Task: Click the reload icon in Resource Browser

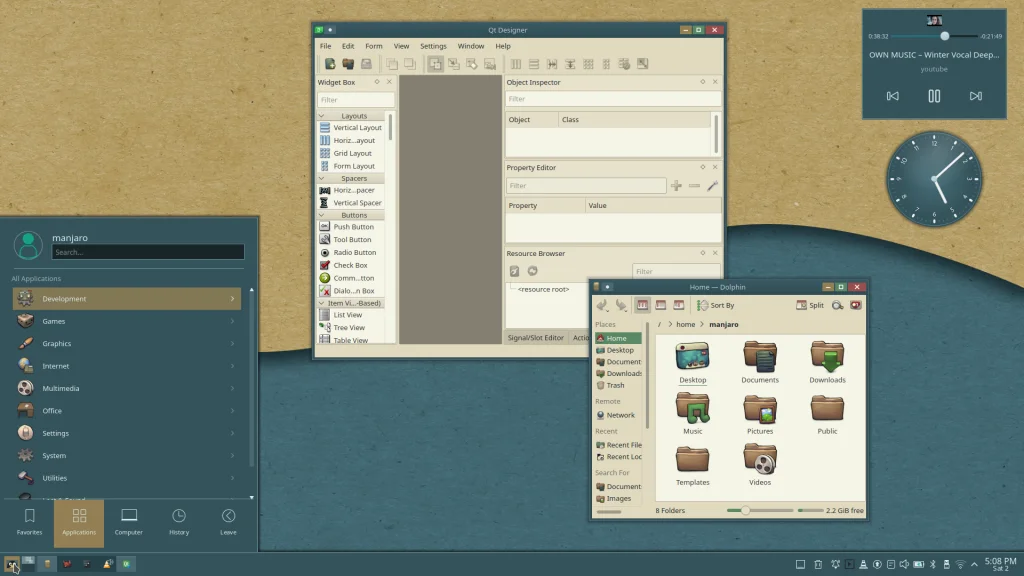Action: pyautogui.click(x=532, y=271)
